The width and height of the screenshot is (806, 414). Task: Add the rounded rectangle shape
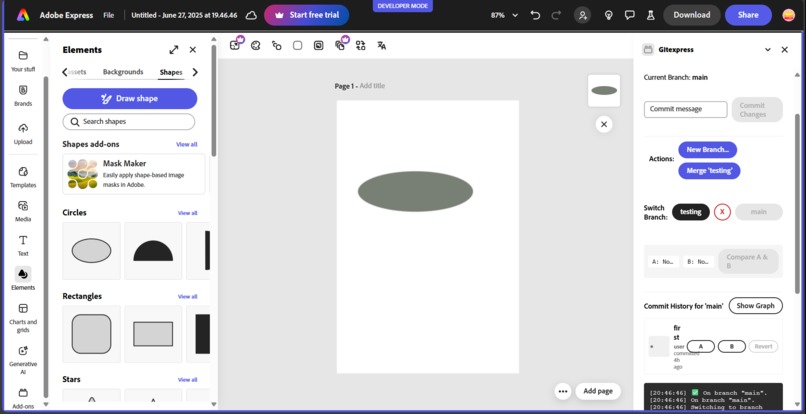91,334
